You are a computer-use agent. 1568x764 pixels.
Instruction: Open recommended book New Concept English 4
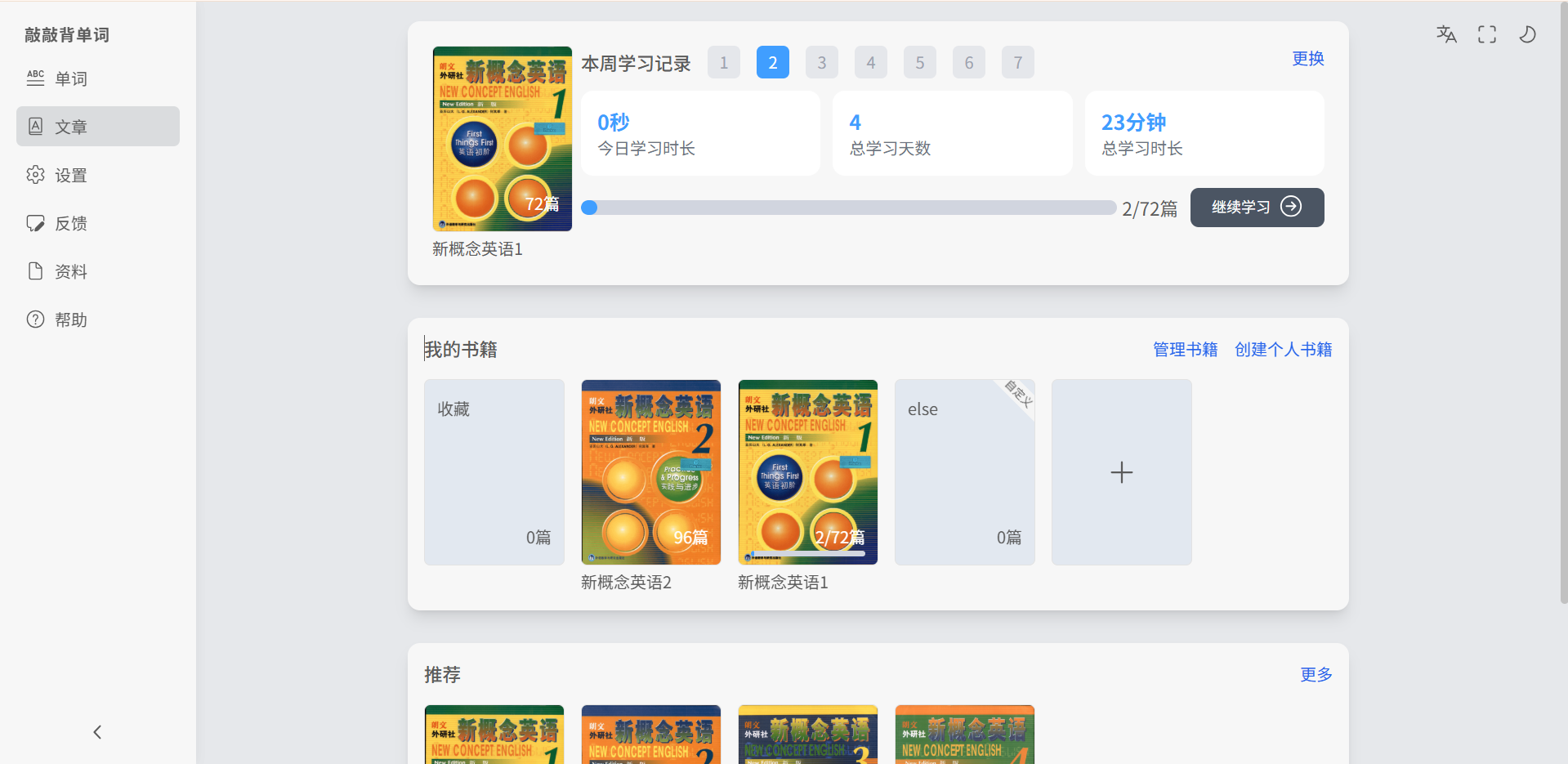click(965, 735)
